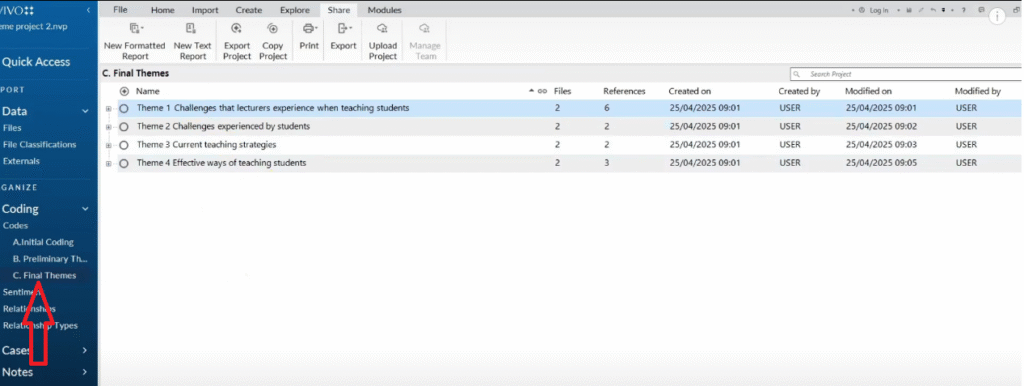
Task: Open the B. Preliminary Themes folder
Action: [50, 259]
